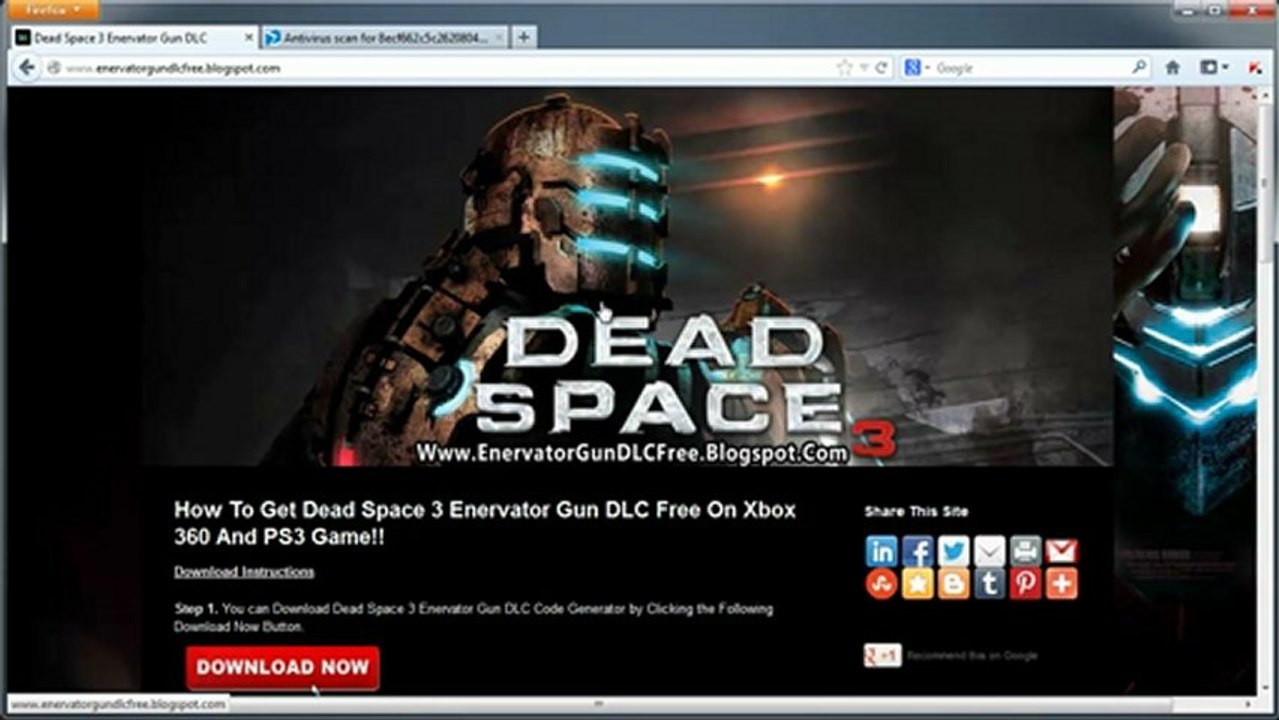Open the Download Instructions link
1279x720 pixels.
pos(244,572)
